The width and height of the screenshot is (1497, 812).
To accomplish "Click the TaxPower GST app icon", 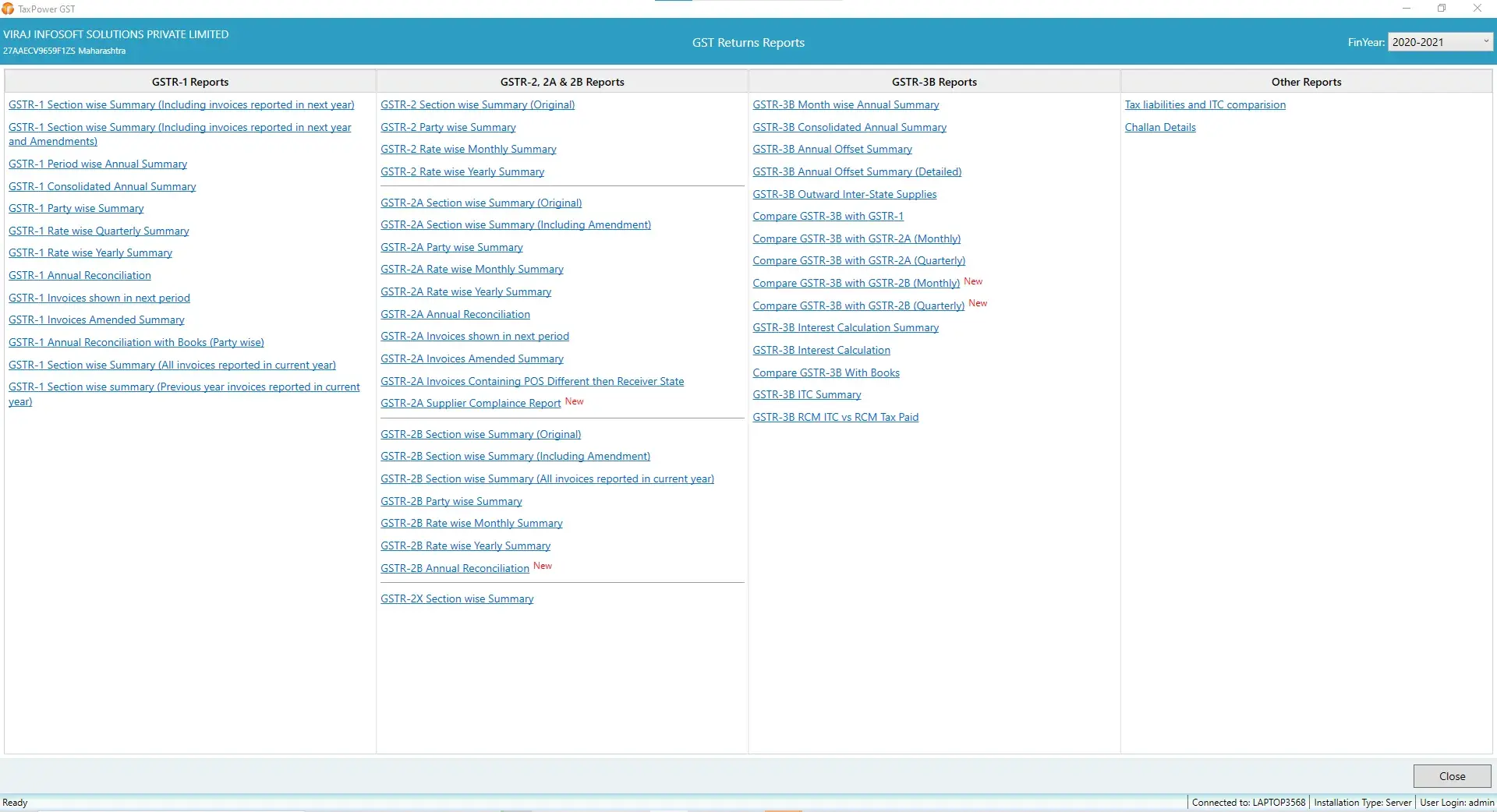I will (x=8, y=9).
